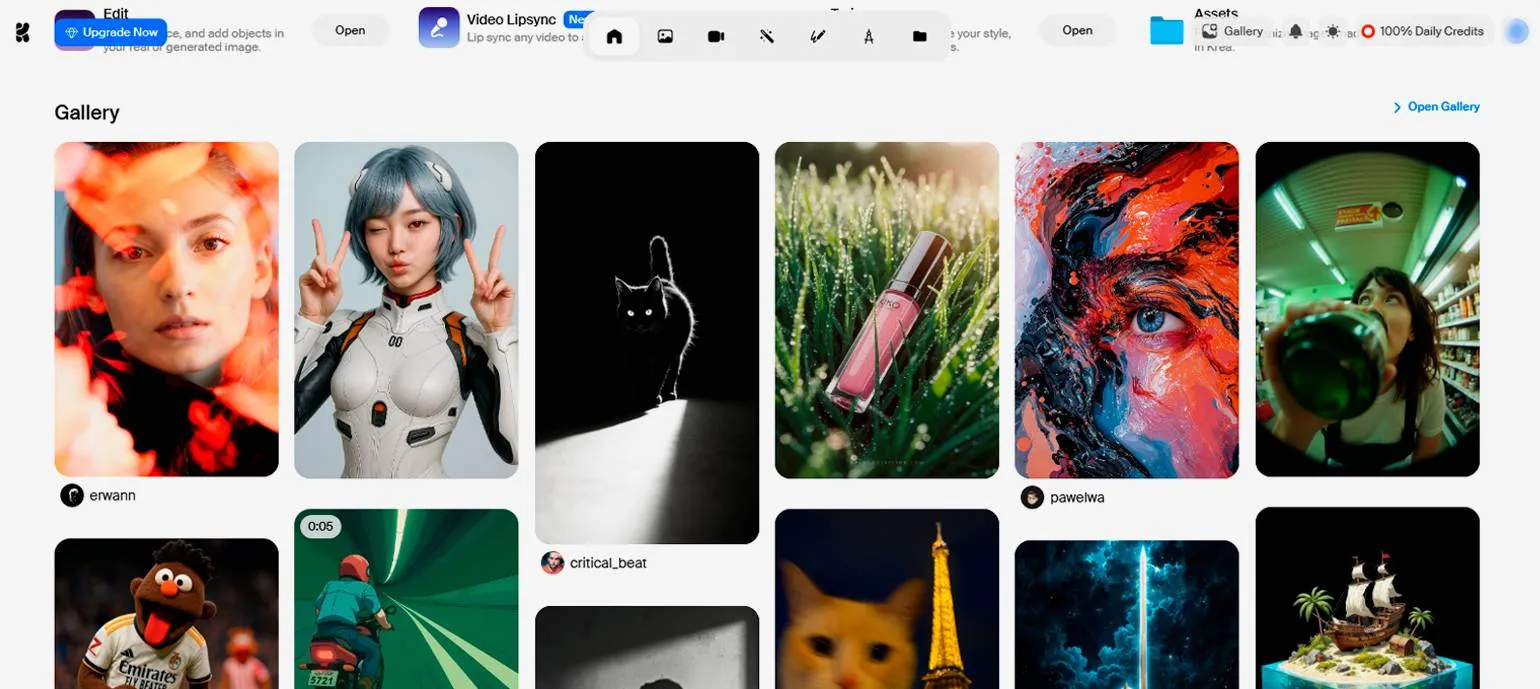Open the user profile avatar menu

(x=1517, y=32)
